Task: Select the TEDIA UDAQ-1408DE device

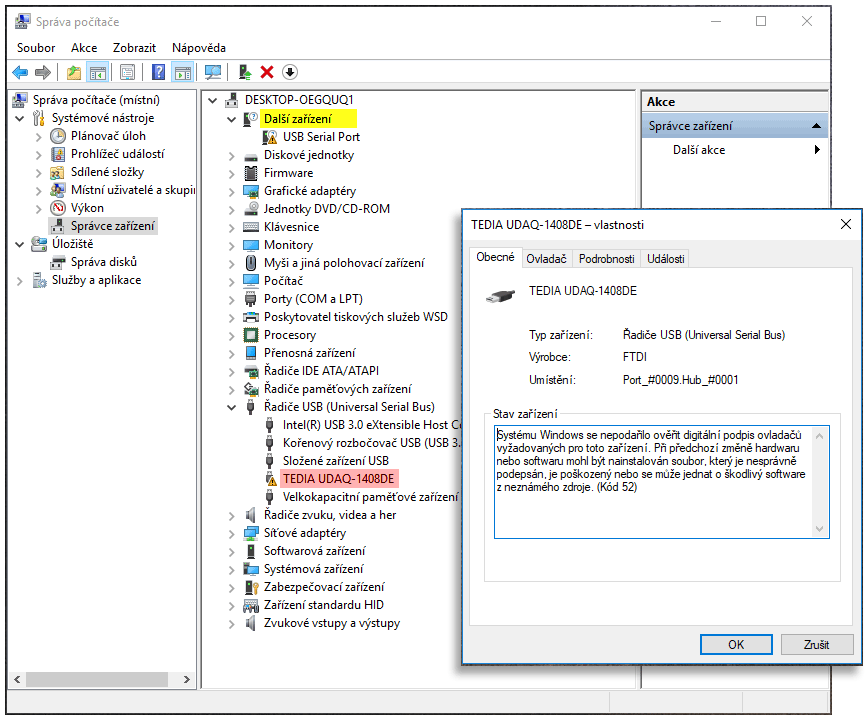Action: coord(338,479)
